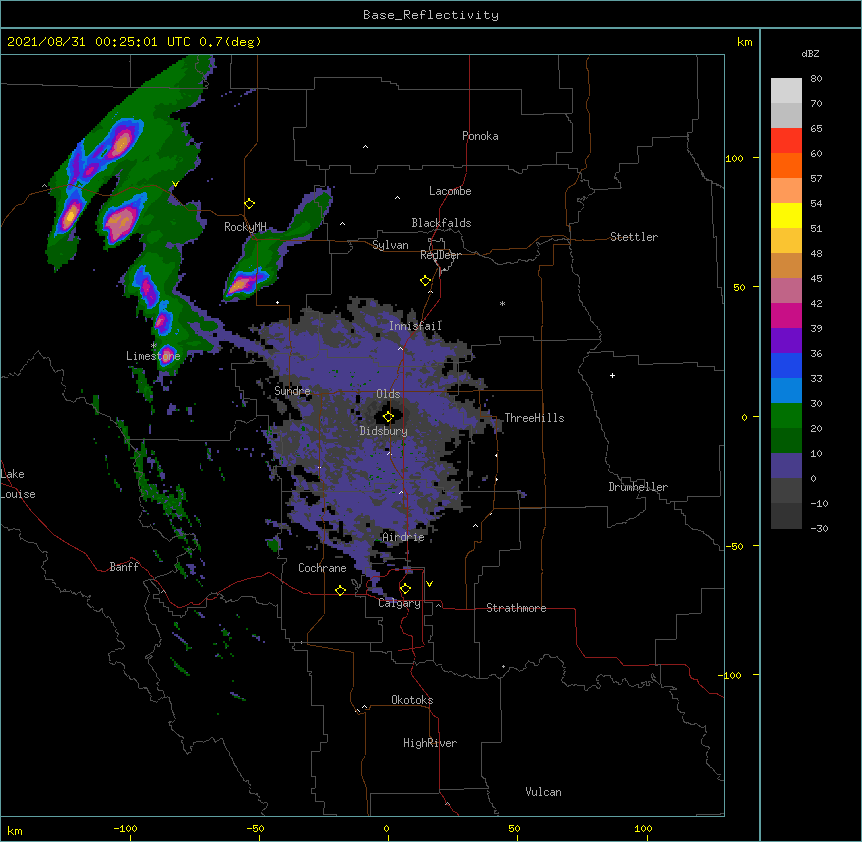This screenshot has width=862, height=842.
Task: Pick the bright yellow 51-54 dBZ legend swatch
Action: tap(786, 215)
